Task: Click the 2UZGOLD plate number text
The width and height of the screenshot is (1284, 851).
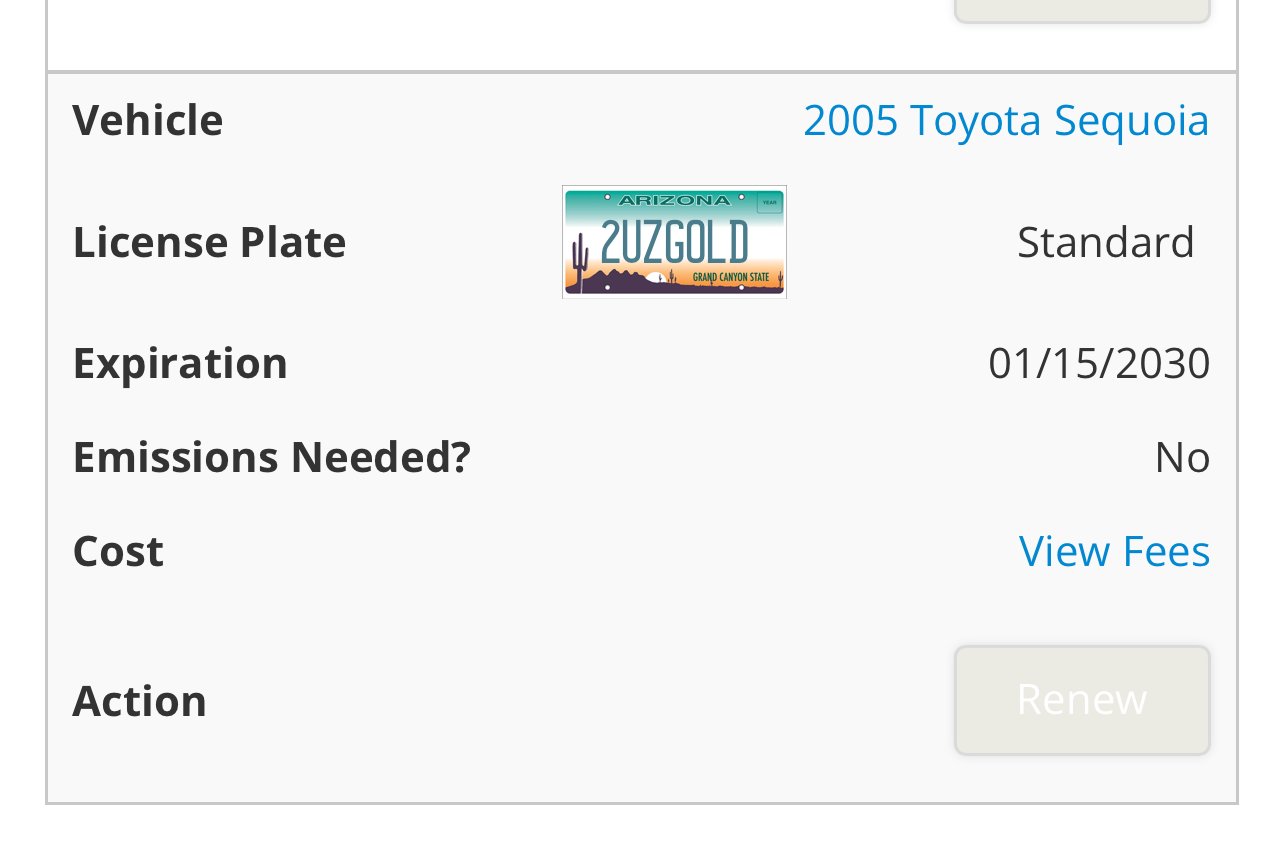Action: [x=674, y=242]
